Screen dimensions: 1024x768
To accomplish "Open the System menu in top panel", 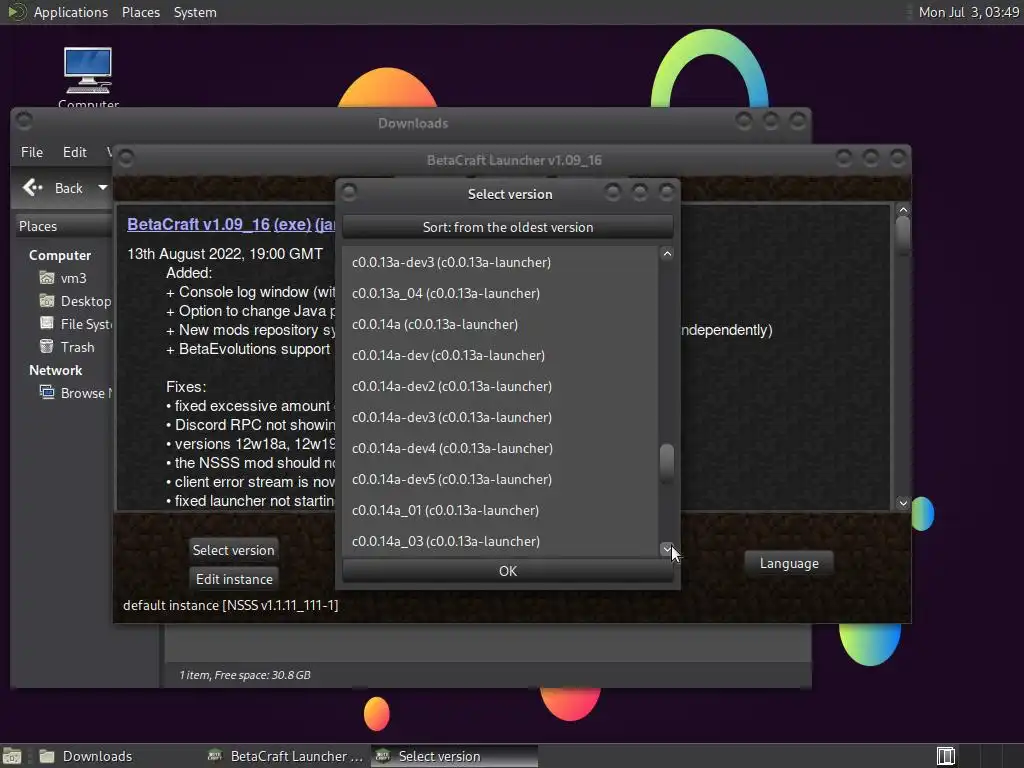I will (x=195, y=12).
